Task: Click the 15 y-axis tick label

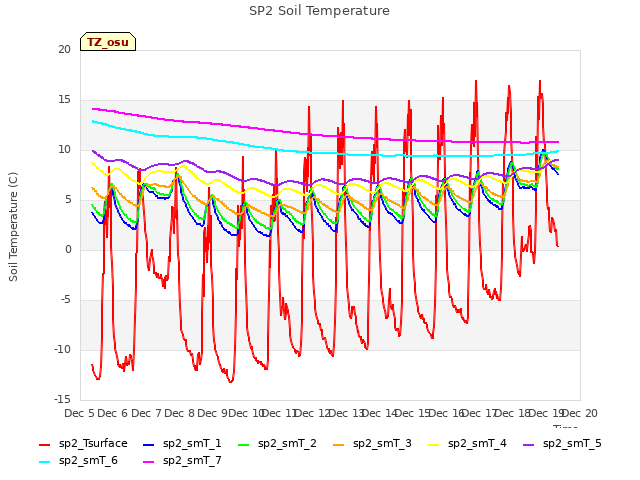Action: (x=64, y=99)
